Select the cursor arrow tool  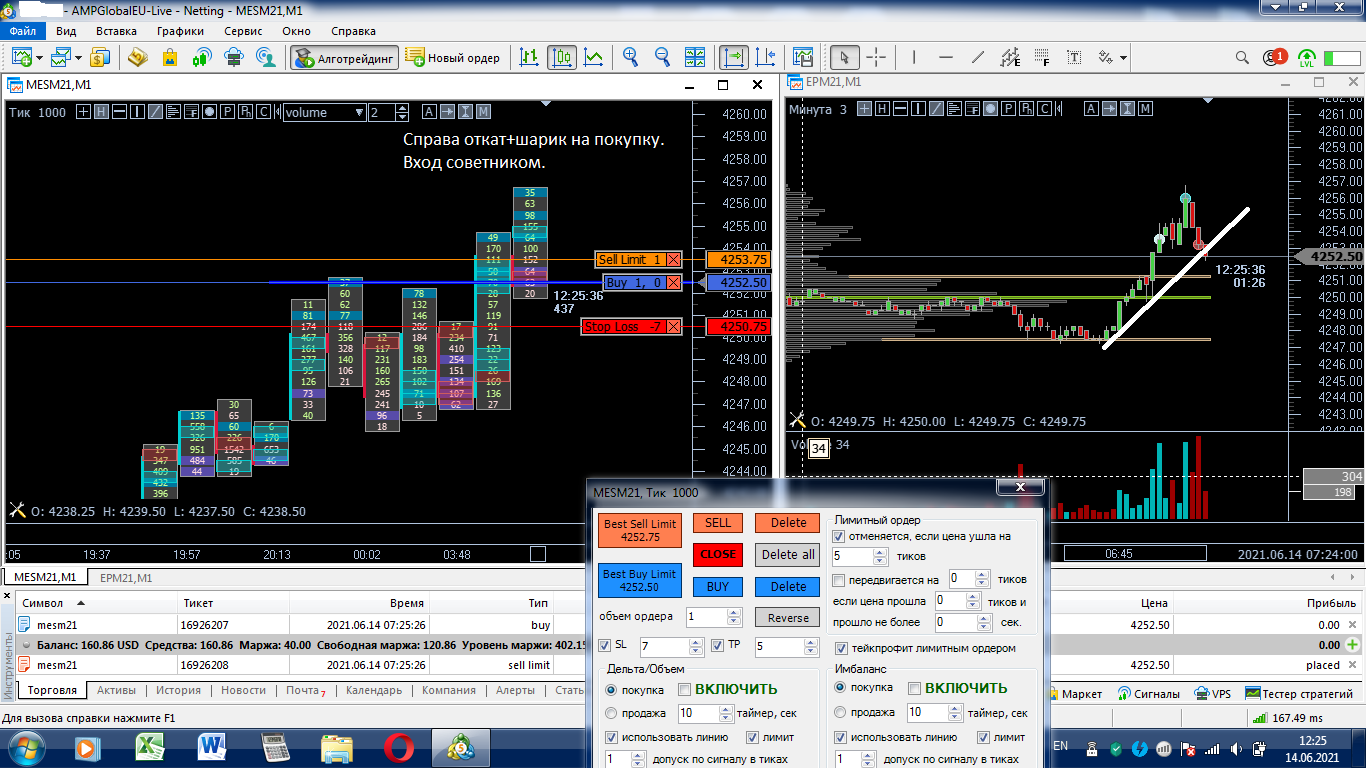(x=845, y=58)
